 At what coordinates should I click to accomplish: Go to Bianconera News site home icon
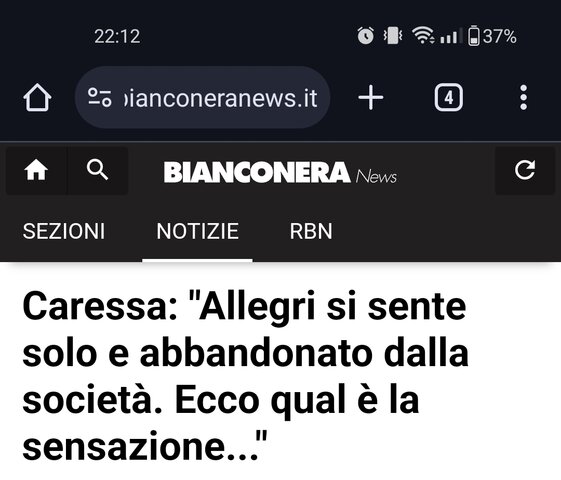[36, 170]
